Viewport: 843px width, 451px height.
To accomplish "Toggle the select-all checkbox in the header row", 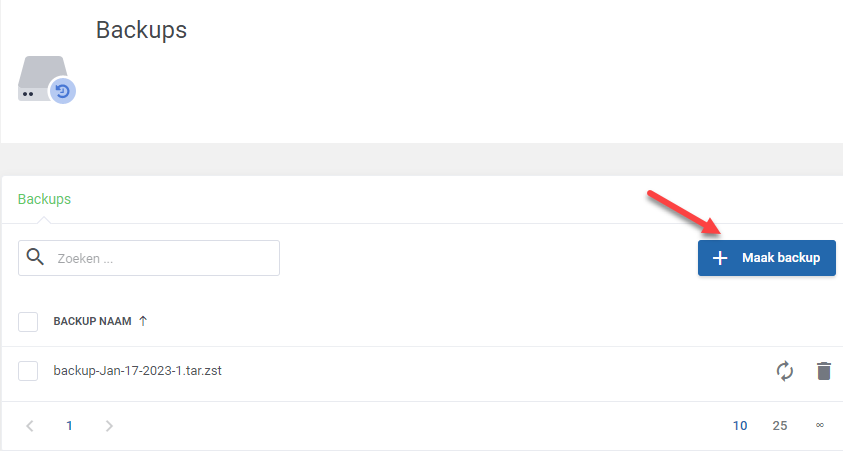I will [x=28, y=321].
